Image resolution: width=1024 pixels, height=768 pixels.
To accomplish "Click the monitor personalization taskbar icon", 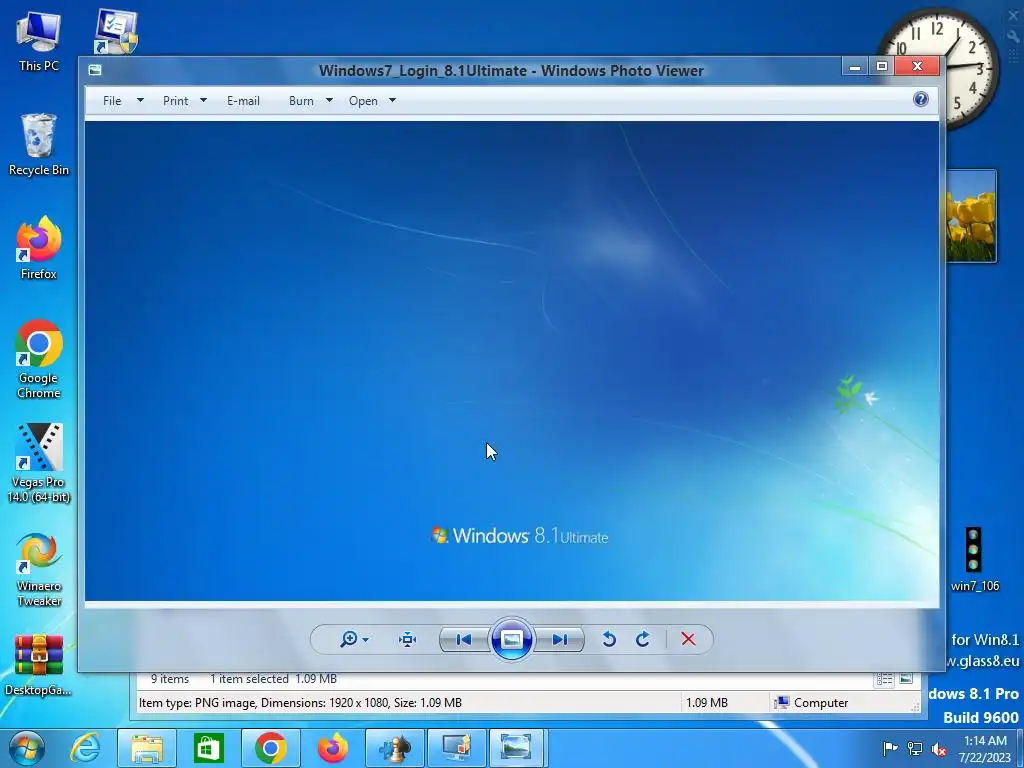I will pos(456,748).
